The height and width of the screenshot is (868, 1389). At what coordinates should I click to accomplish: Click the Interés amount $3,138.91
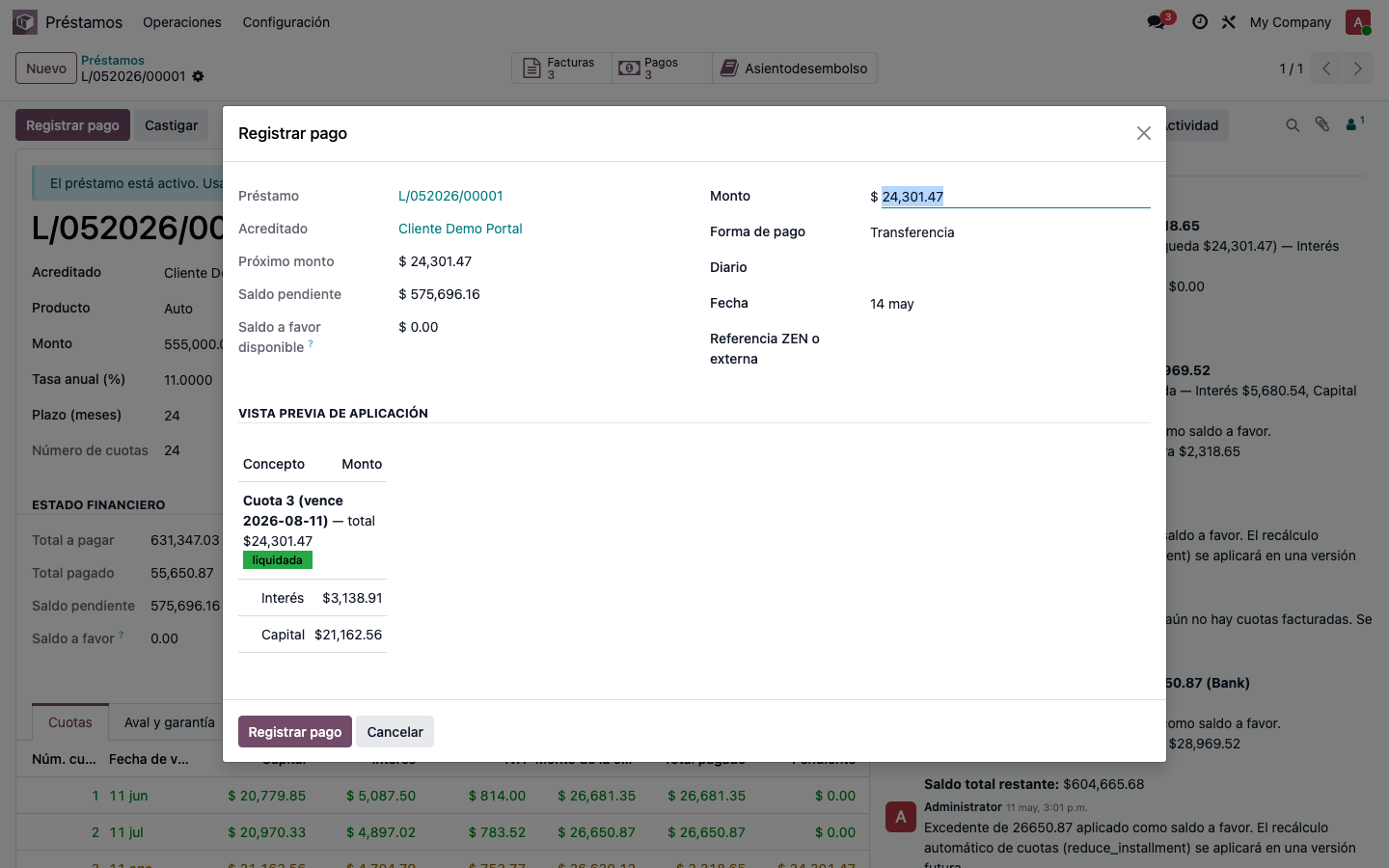click(x=352, y=598)
